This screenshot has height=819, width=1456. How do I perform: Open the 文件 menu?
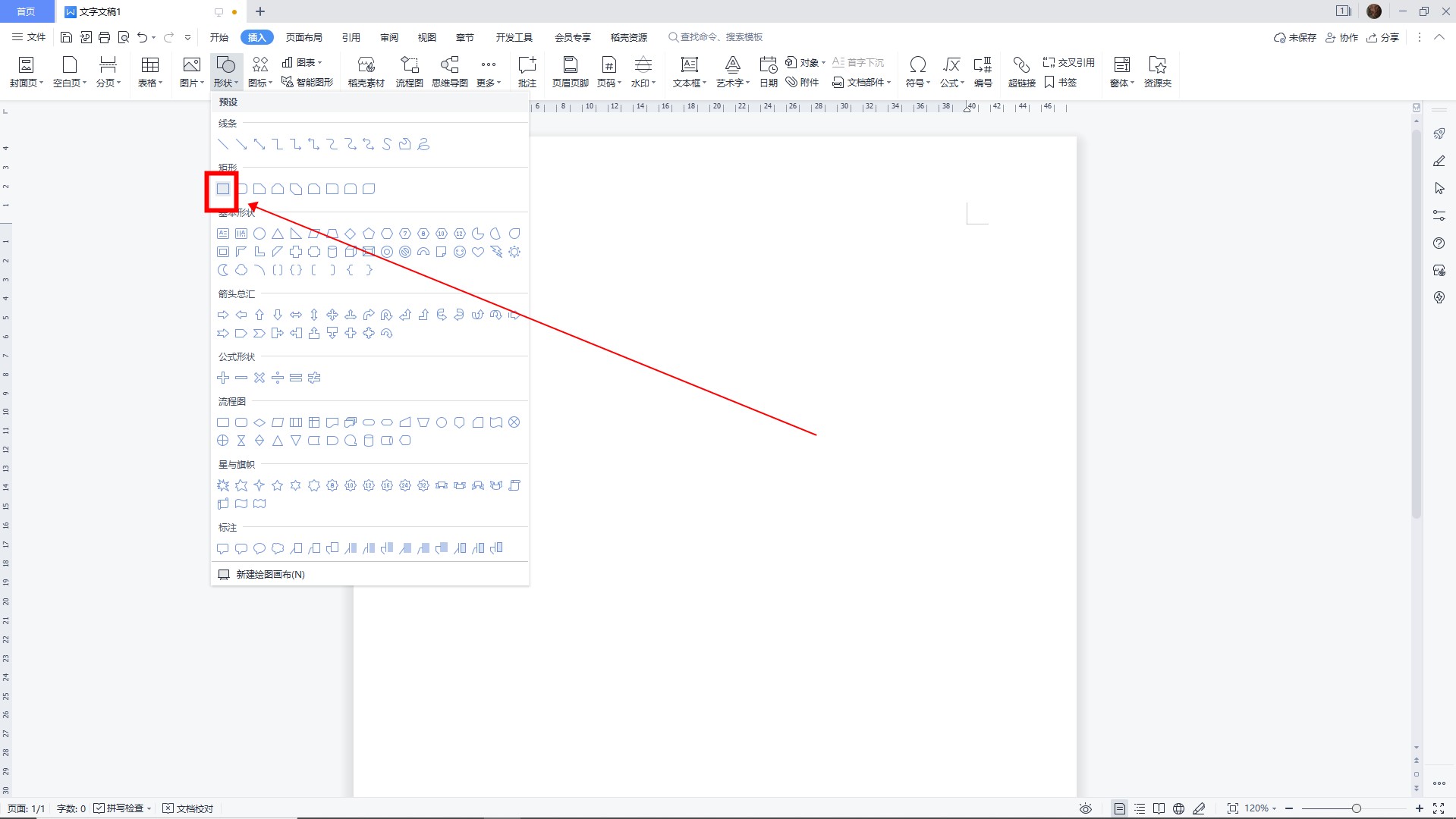click(x=29, y=37)
